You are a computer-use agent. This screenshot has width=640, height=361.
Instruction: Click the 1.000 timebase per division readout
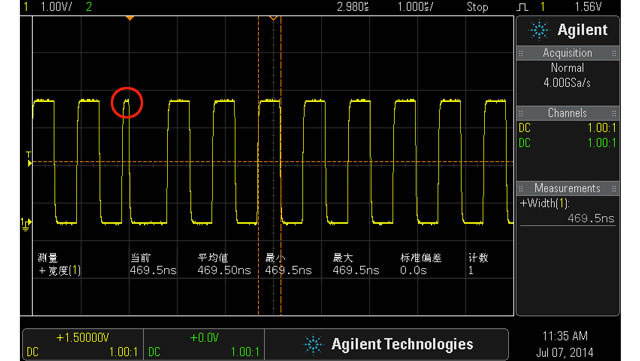point(416,7)
